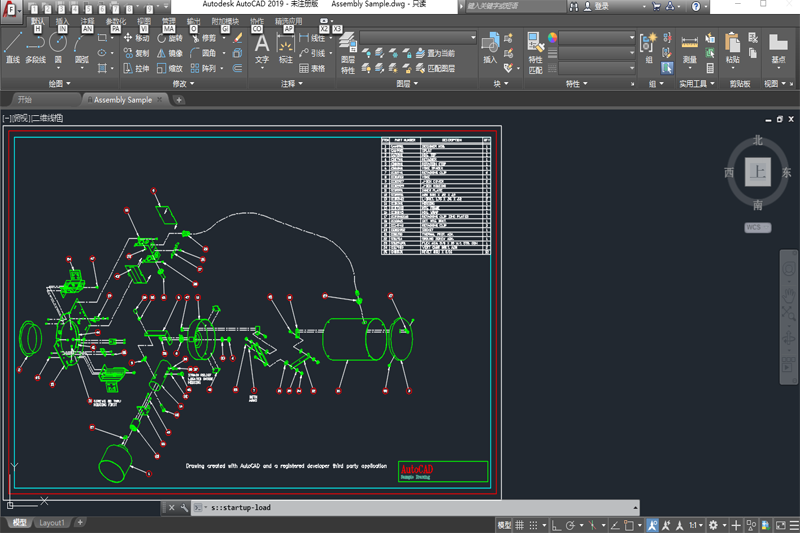800x533 pixels.
Task: Click the 移动 (Move) tool
Action: click(136, 38)
